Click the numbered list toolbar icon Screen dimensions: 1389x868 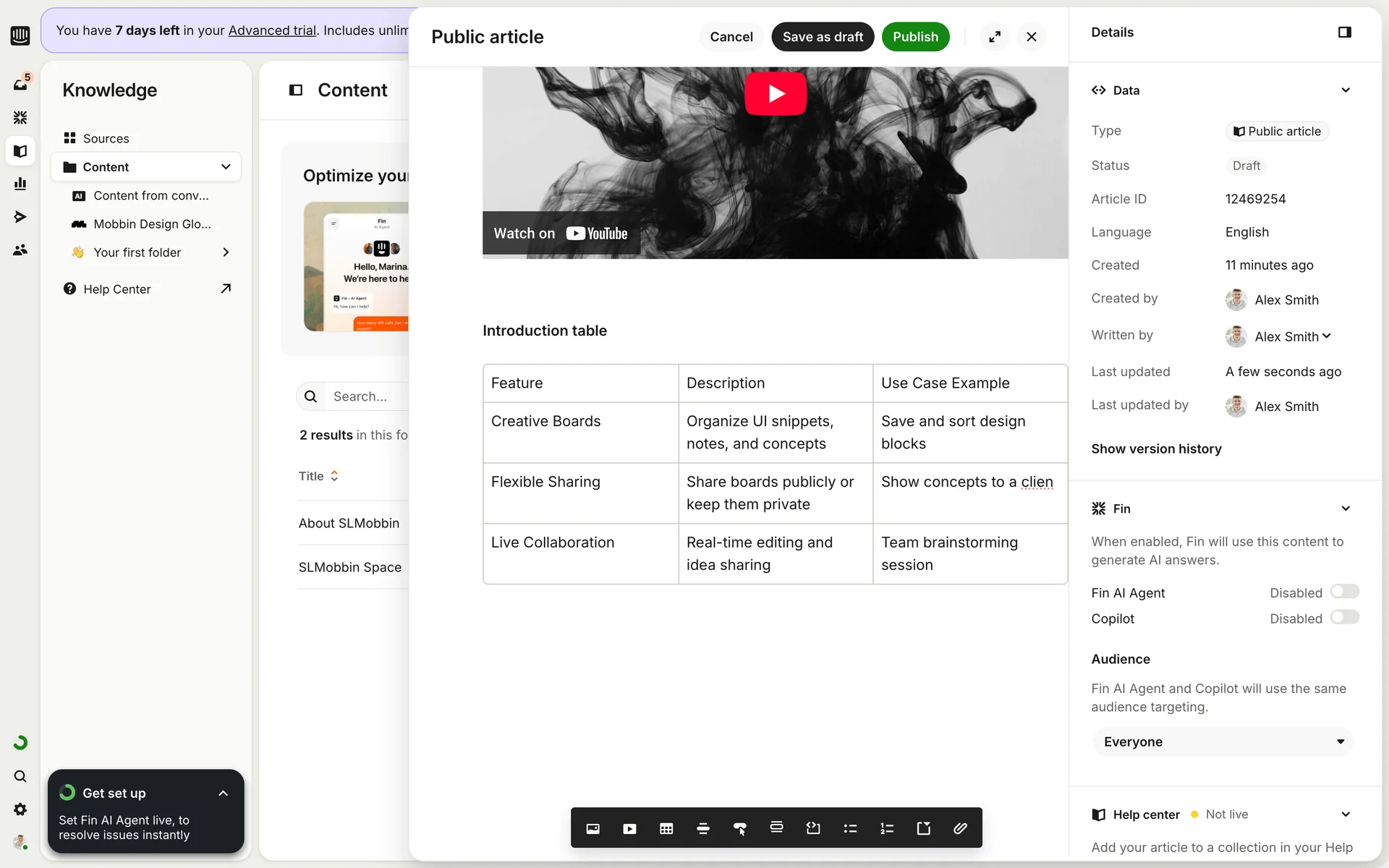pos(887,828)
